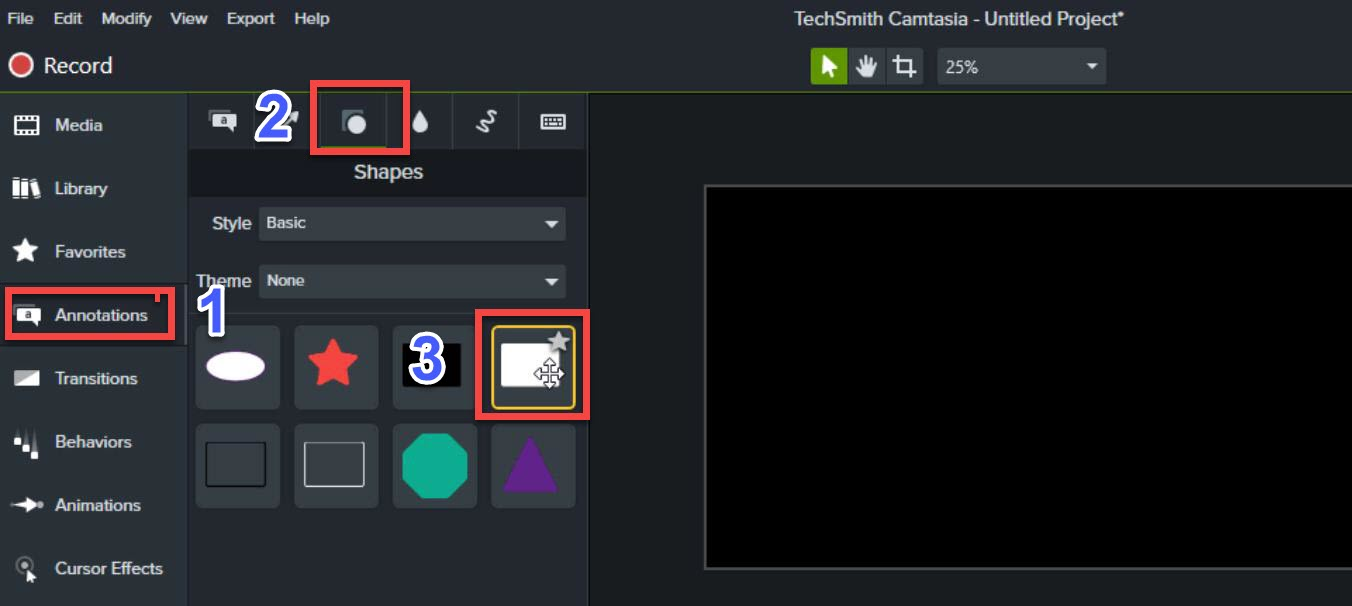The image size is (1352, 606).
Task: Open the Export menu
Action: coord(250,18)
